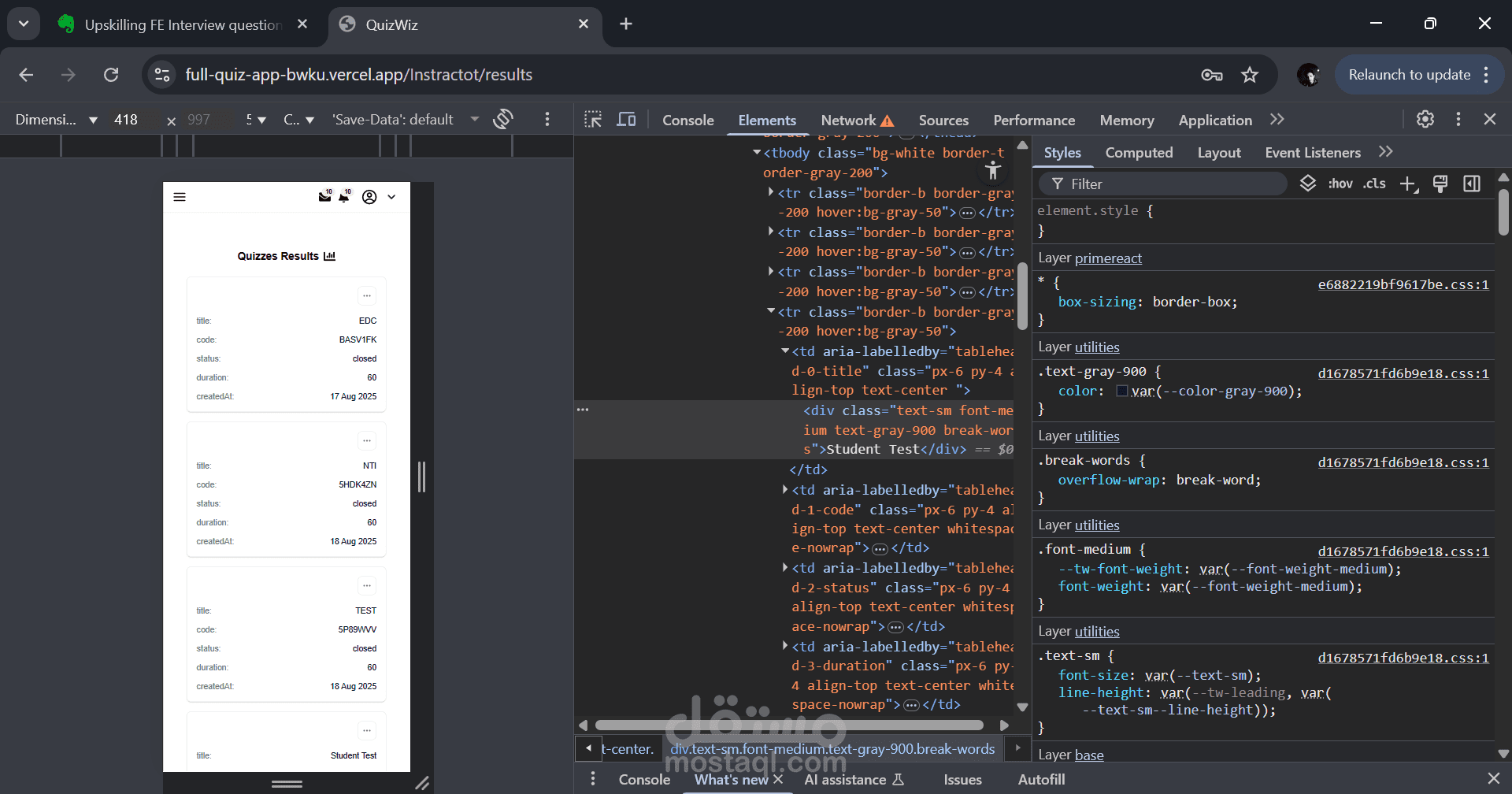Open the Network panel tab
The width and height of the screenshot is (1512, 794).
[857, 120]
